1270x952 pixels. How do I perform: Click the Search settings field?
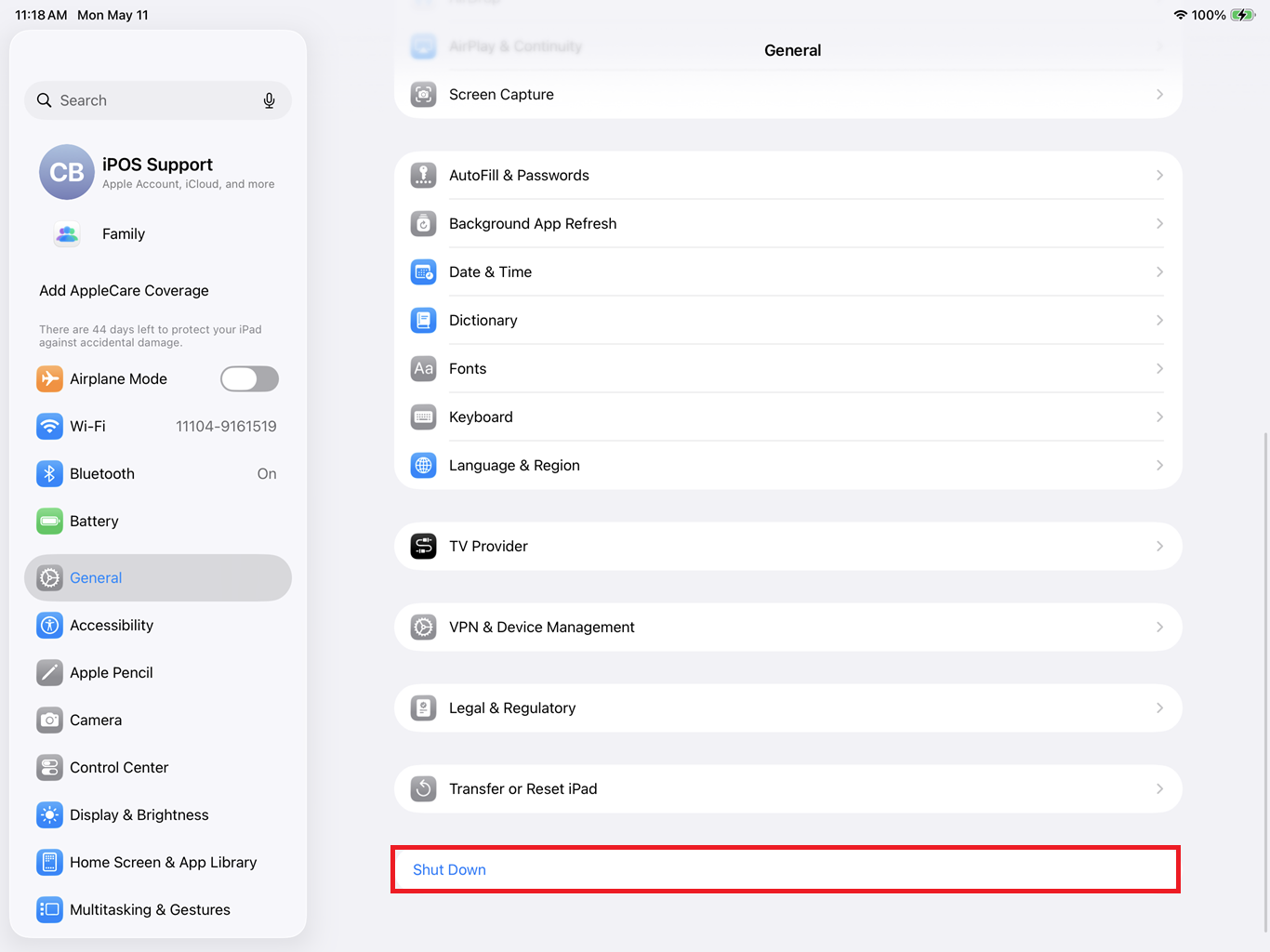(x=158, y=100)
